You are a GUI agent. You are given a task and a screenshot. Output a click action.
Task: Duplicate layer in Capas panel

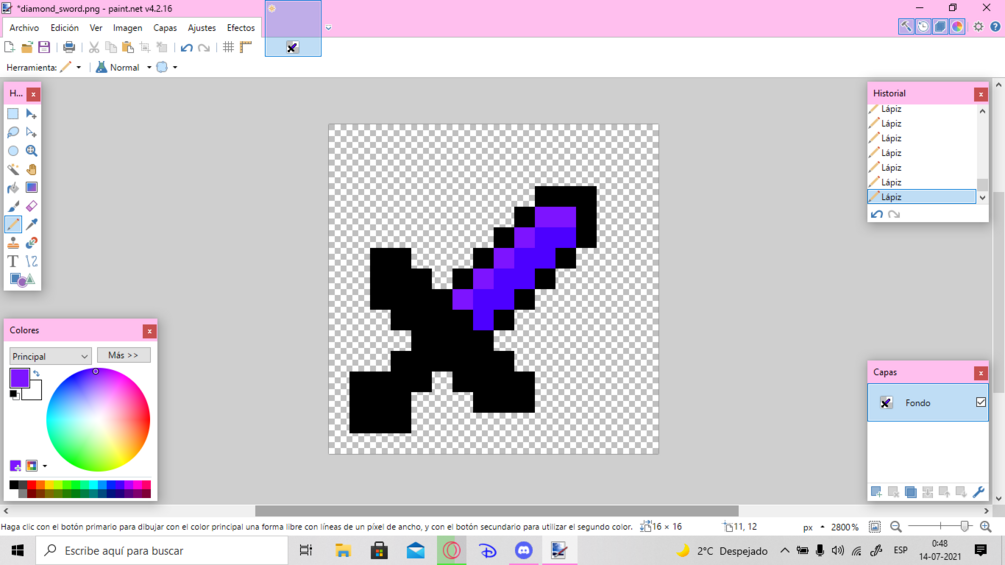coord(910,492)
